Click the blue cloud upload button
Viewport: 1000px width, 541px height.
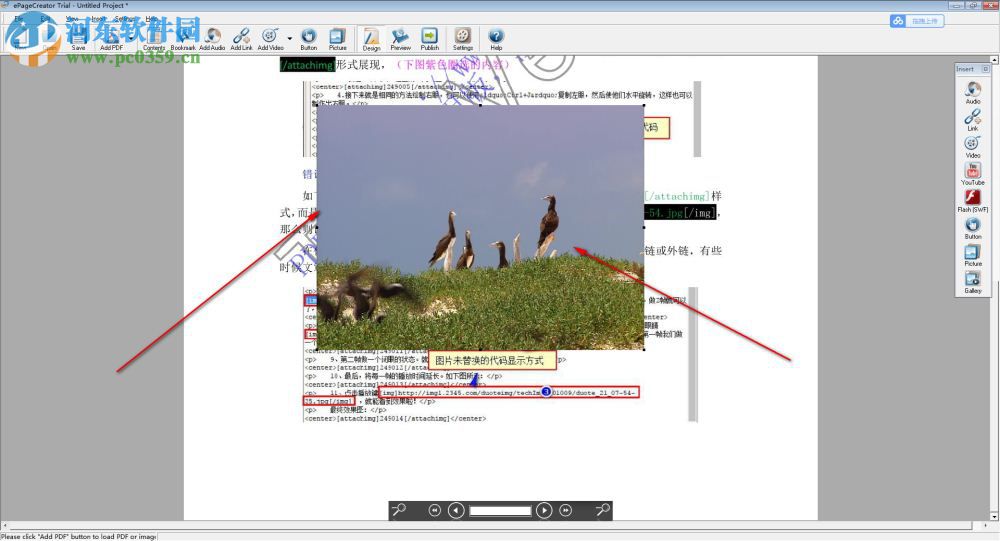[916, 21]
